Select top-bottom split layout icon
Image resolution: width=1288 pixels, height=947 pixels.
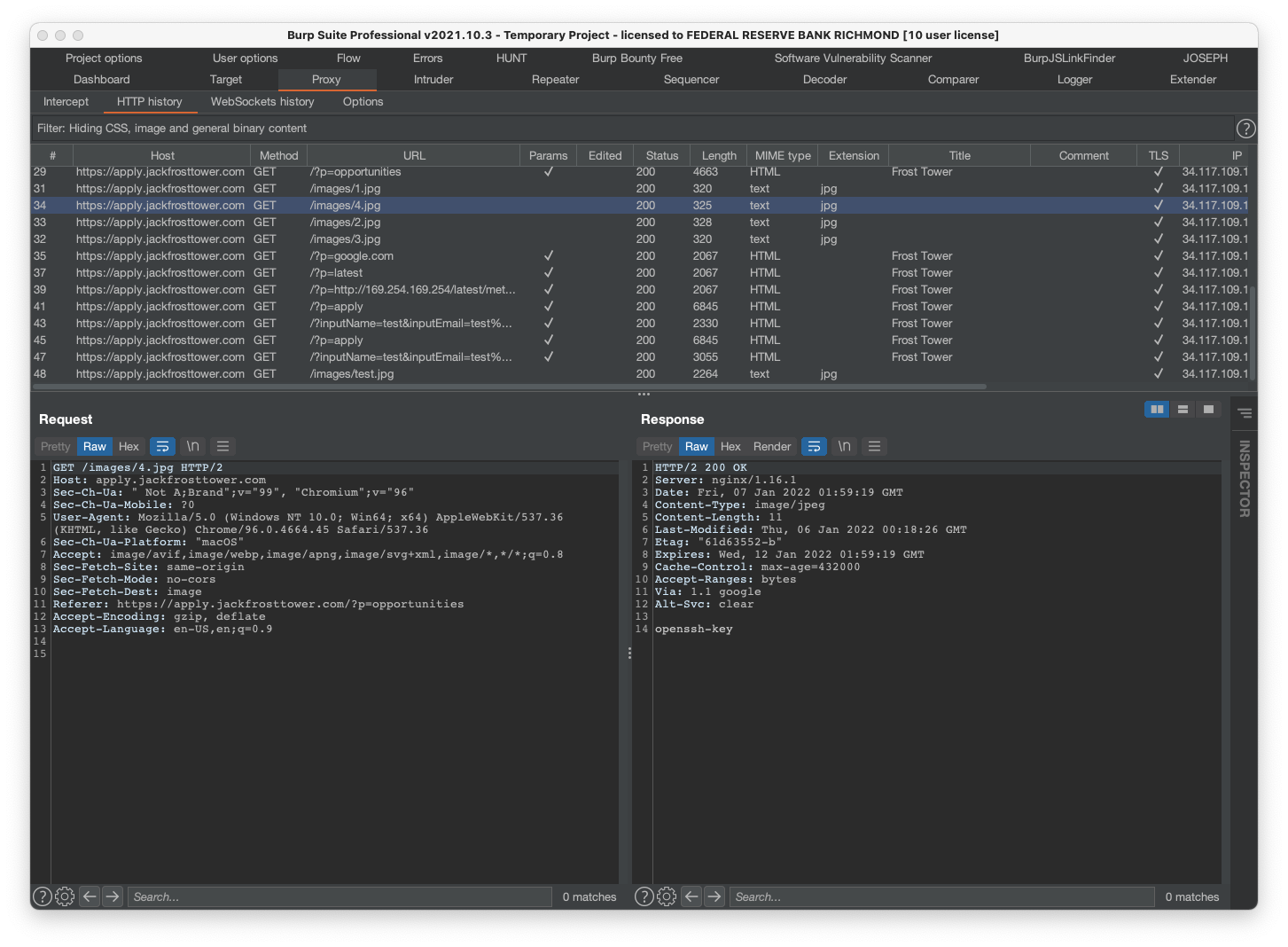click(x=1183, y=410)
